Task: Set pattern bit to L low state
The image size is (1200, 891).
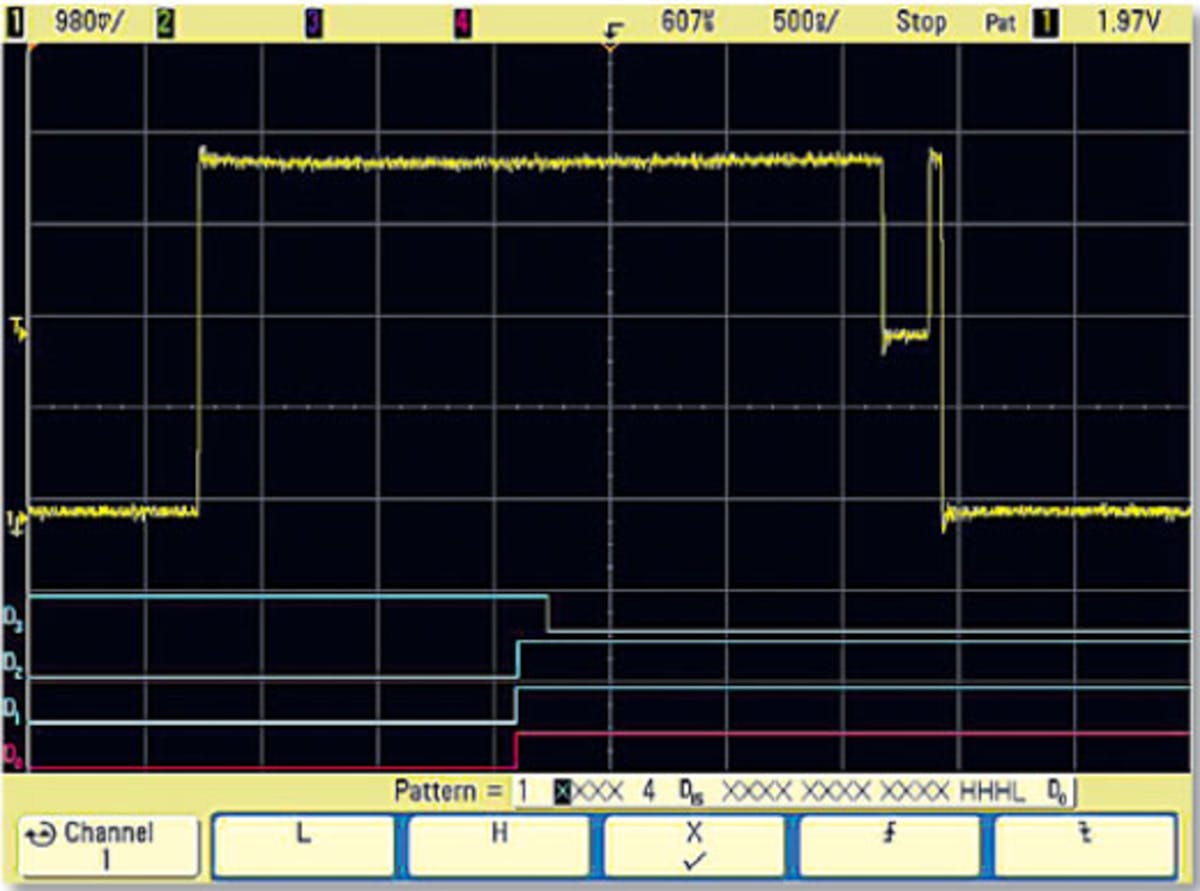Action: pos(301,847)
